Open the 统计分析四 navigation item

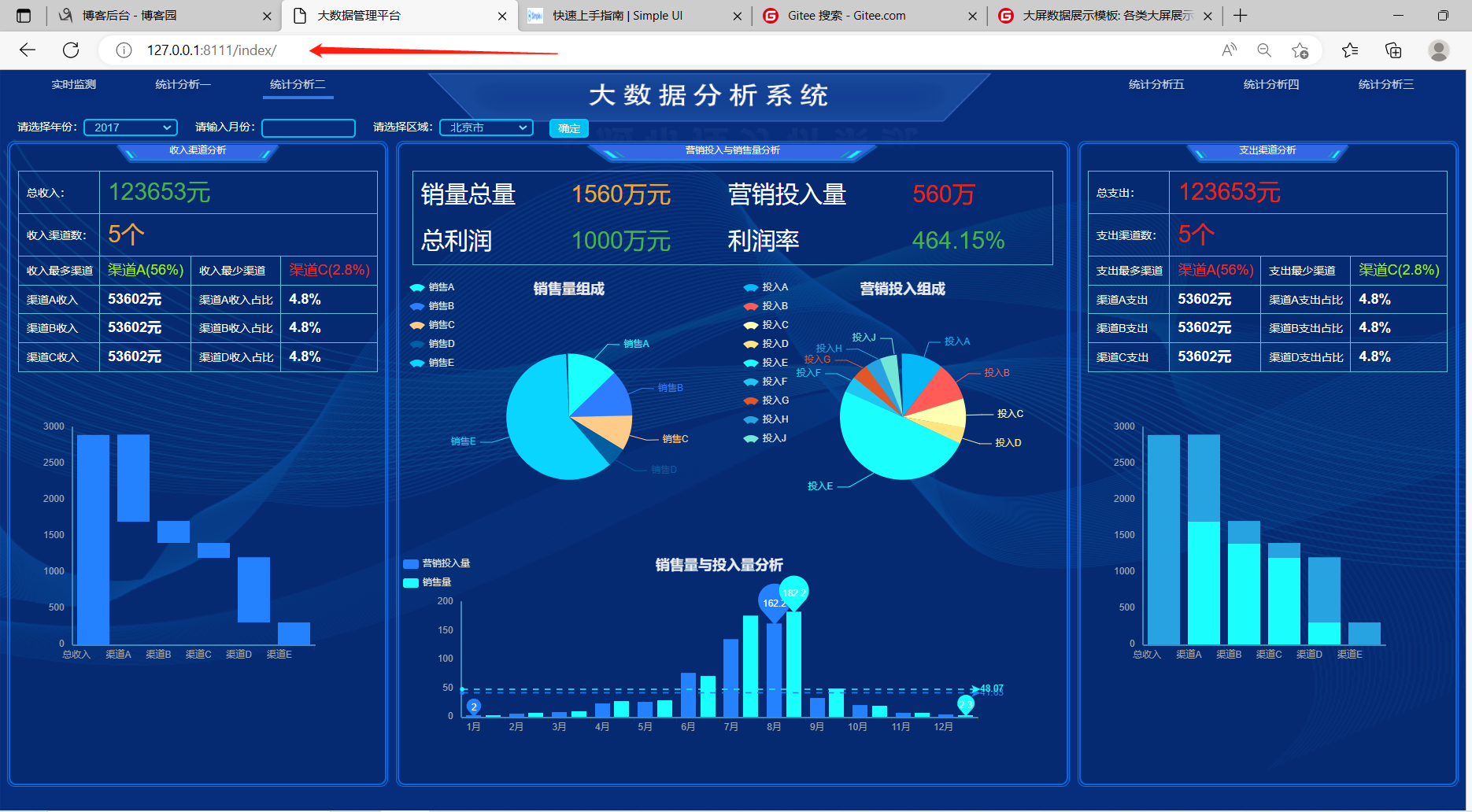(x=1271, y=84)
